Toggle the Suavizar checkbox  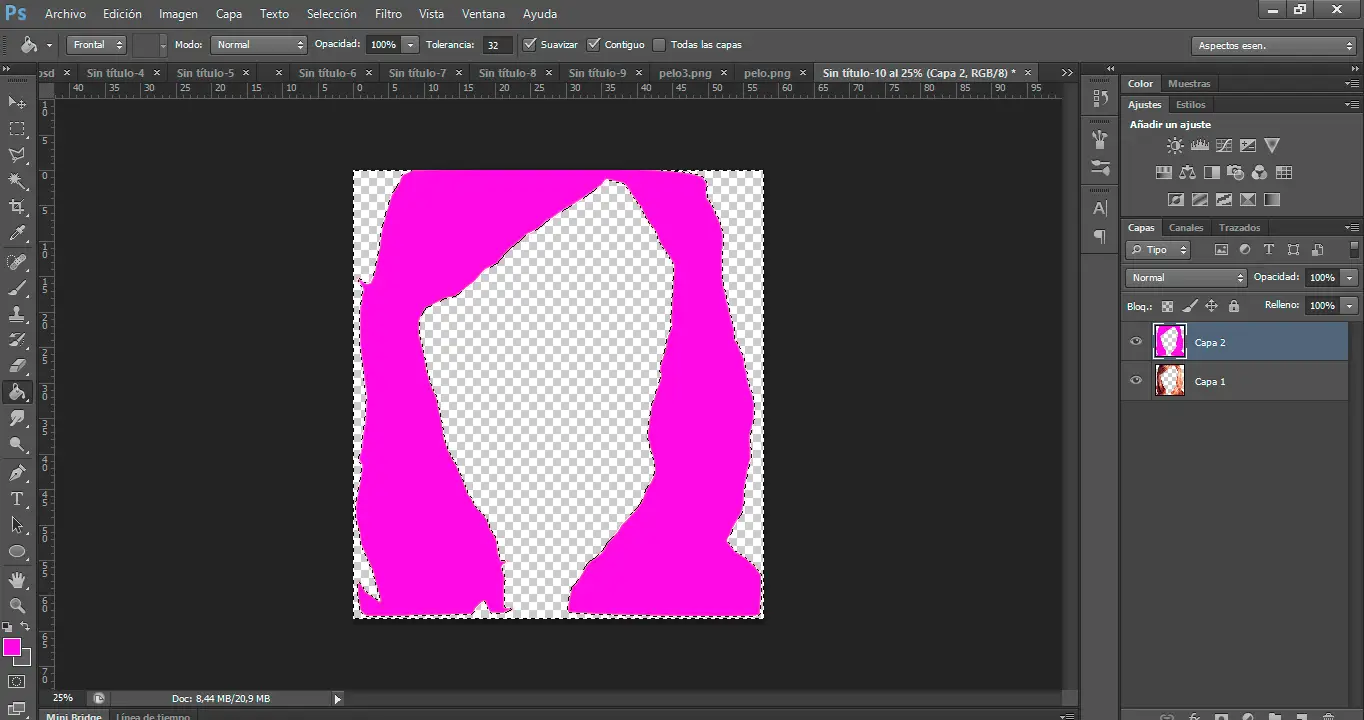[530, 45]
